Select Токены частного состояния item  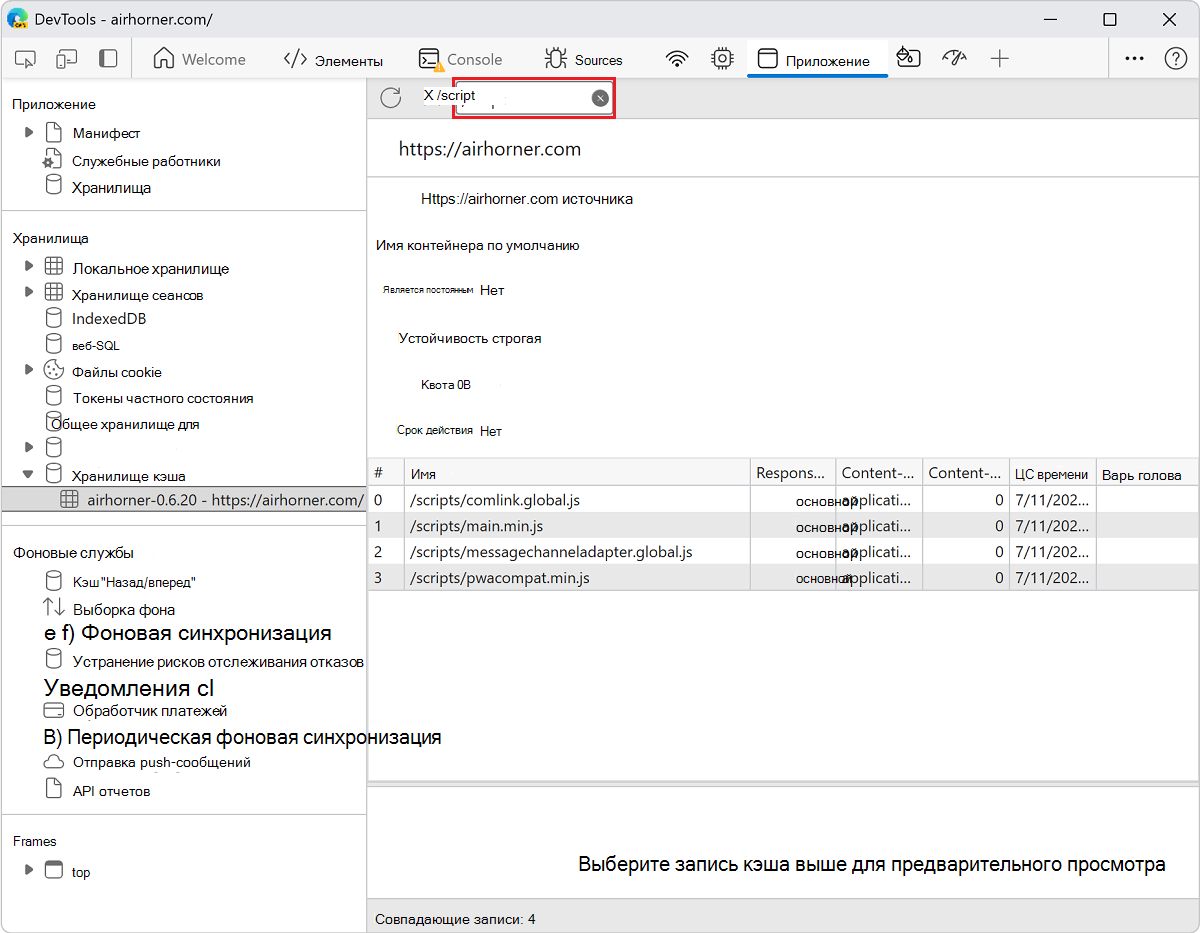[162, 398]
